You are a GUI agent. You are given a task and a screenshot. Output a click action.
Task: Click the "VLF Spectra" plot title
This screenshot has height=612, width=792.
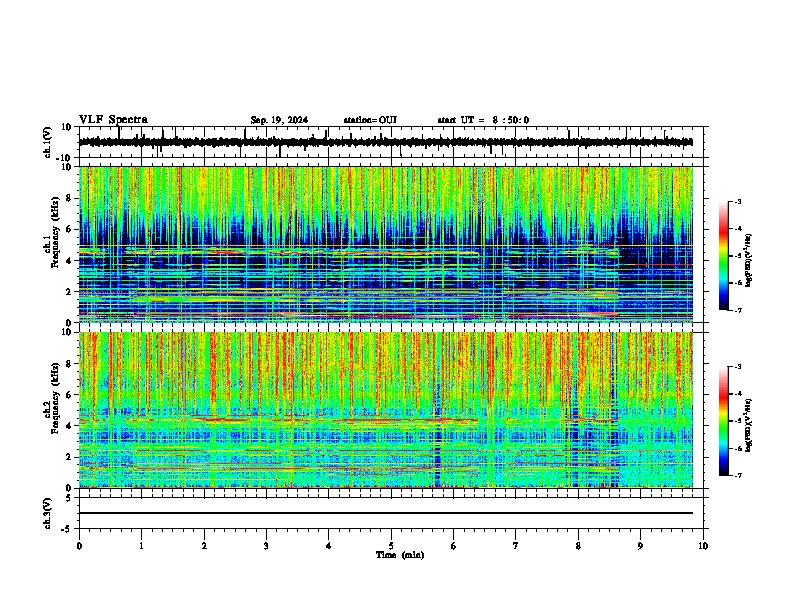[x=113, y=120]
